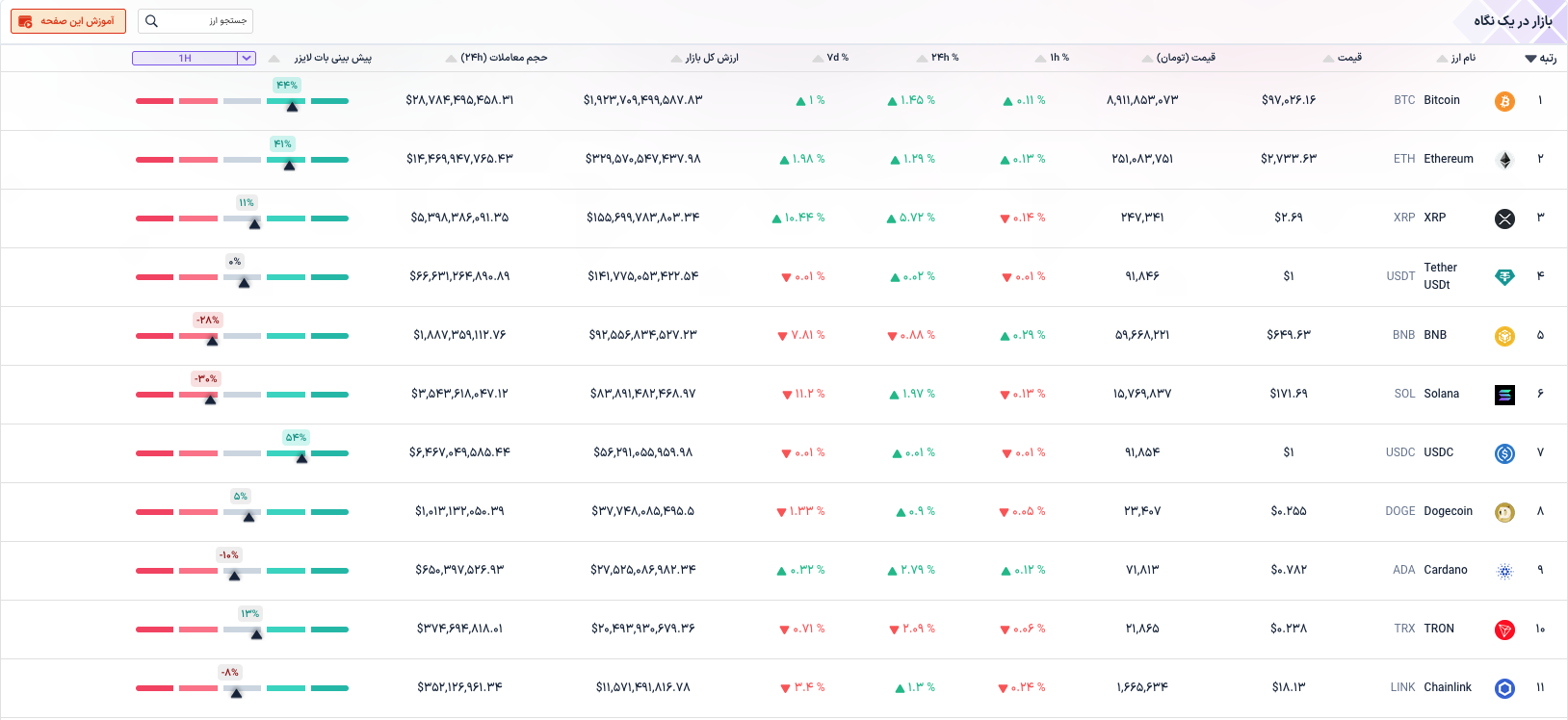
Task: Sort by 24h trading volume column
Action: point(497,58)
